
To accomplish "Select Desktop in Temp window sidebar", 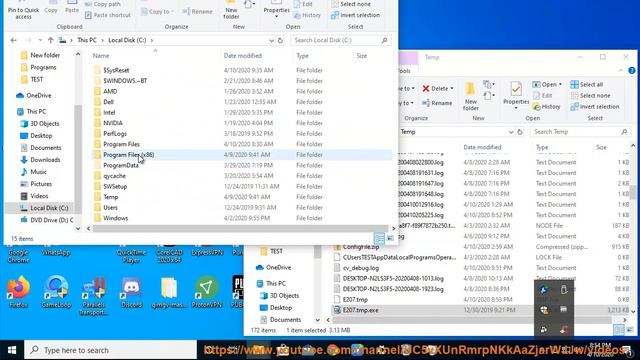I will point(276,307).
